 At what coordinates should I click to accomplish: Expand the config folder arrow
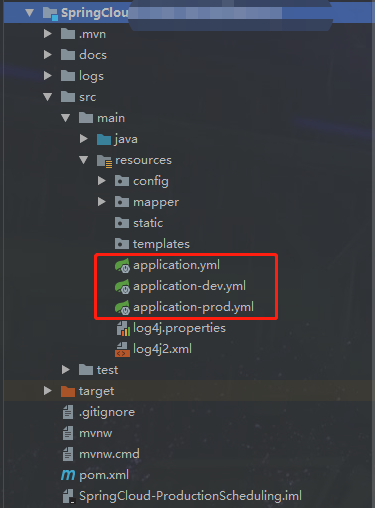pyautogui.click(x=102, y=181)
